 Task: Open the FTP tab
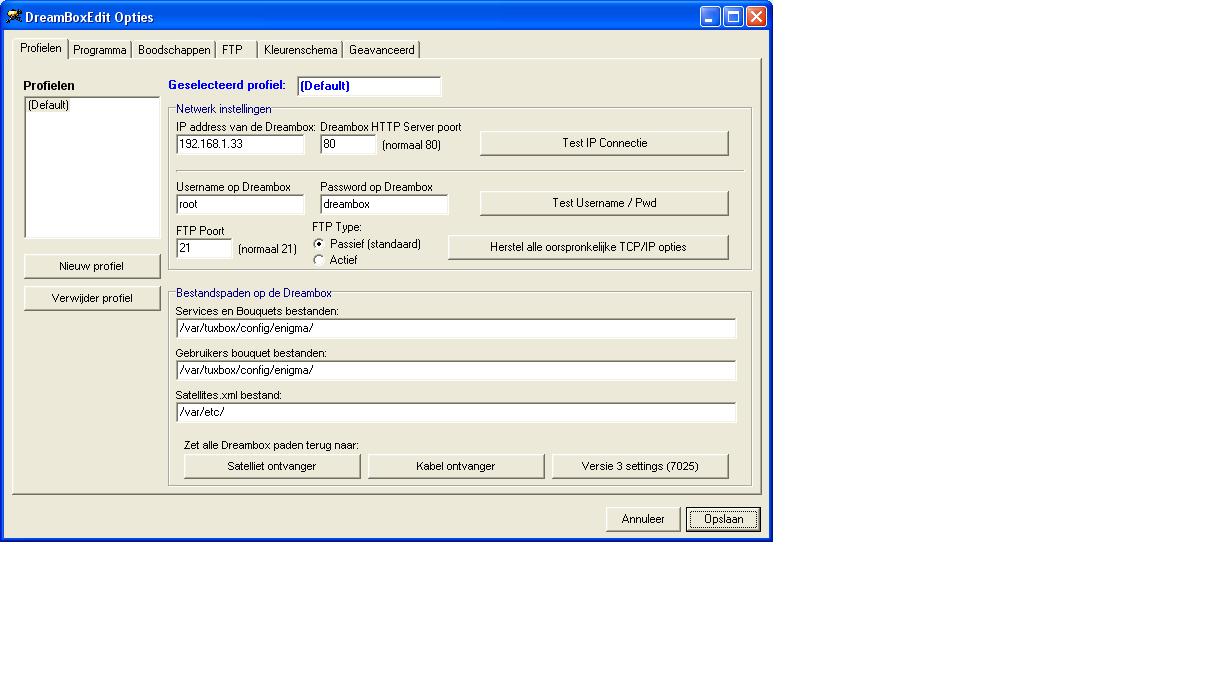point(237,49)
